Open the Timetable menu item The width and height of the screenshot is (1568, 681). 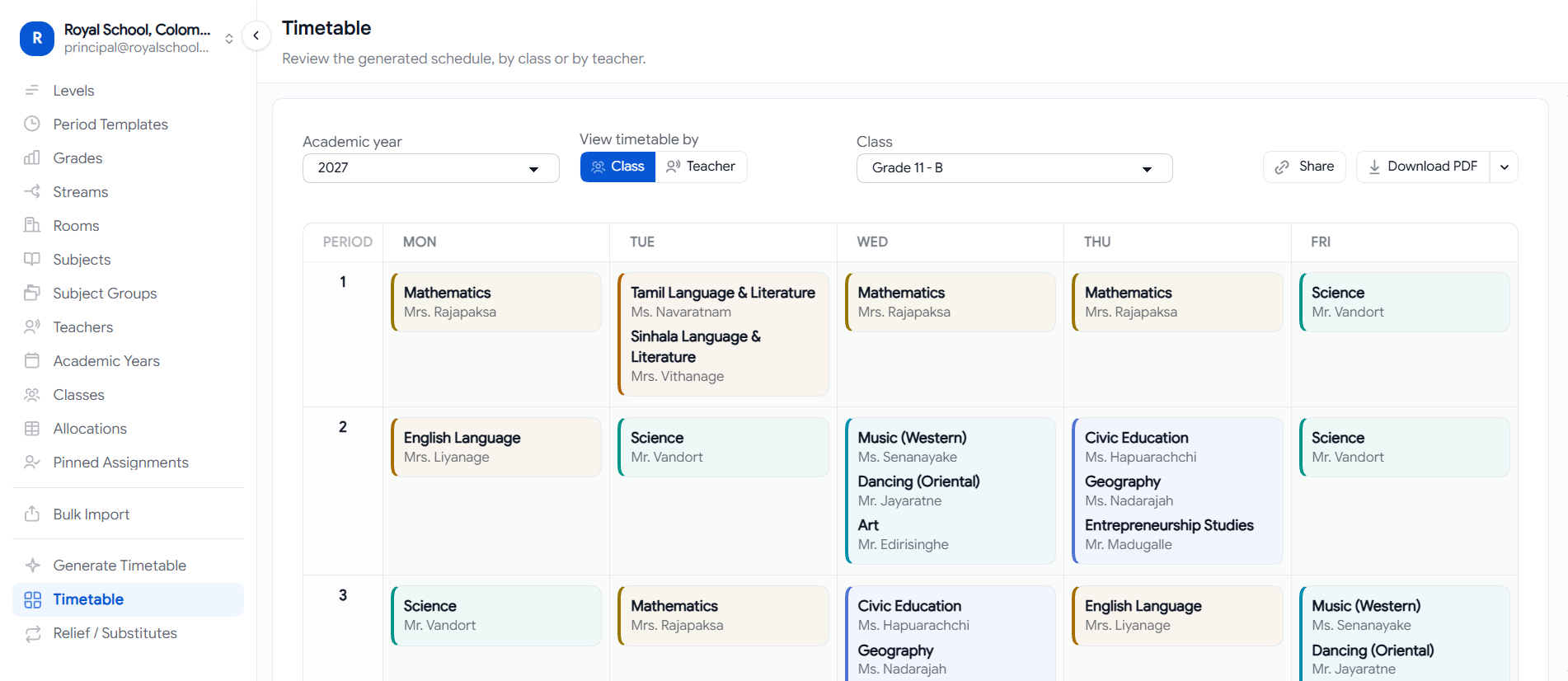coord(128,599)
